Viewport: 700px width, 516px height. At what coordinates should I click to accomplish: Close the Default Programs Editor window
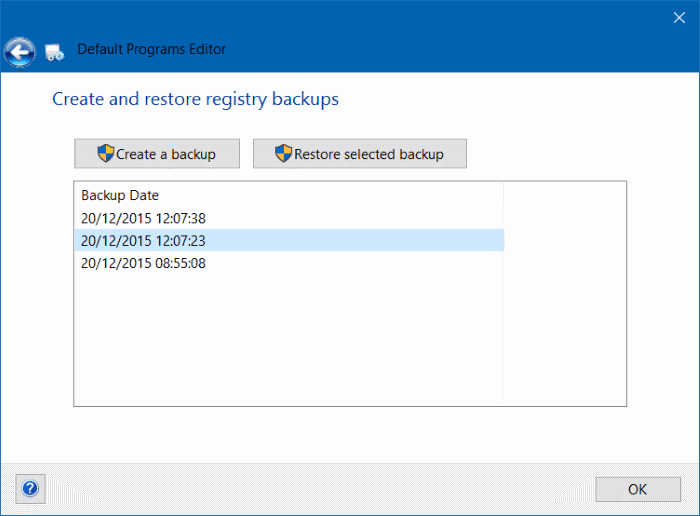pyautogui.click(x=679, y=18)
